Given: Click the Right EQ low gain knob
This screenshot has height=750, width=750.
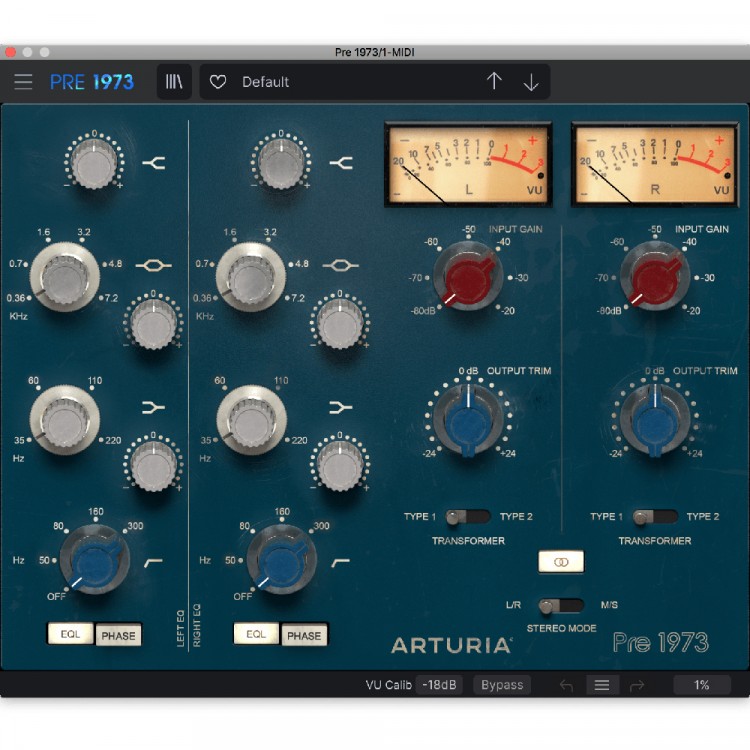Looking at the screenshot, I should (340, 466).
